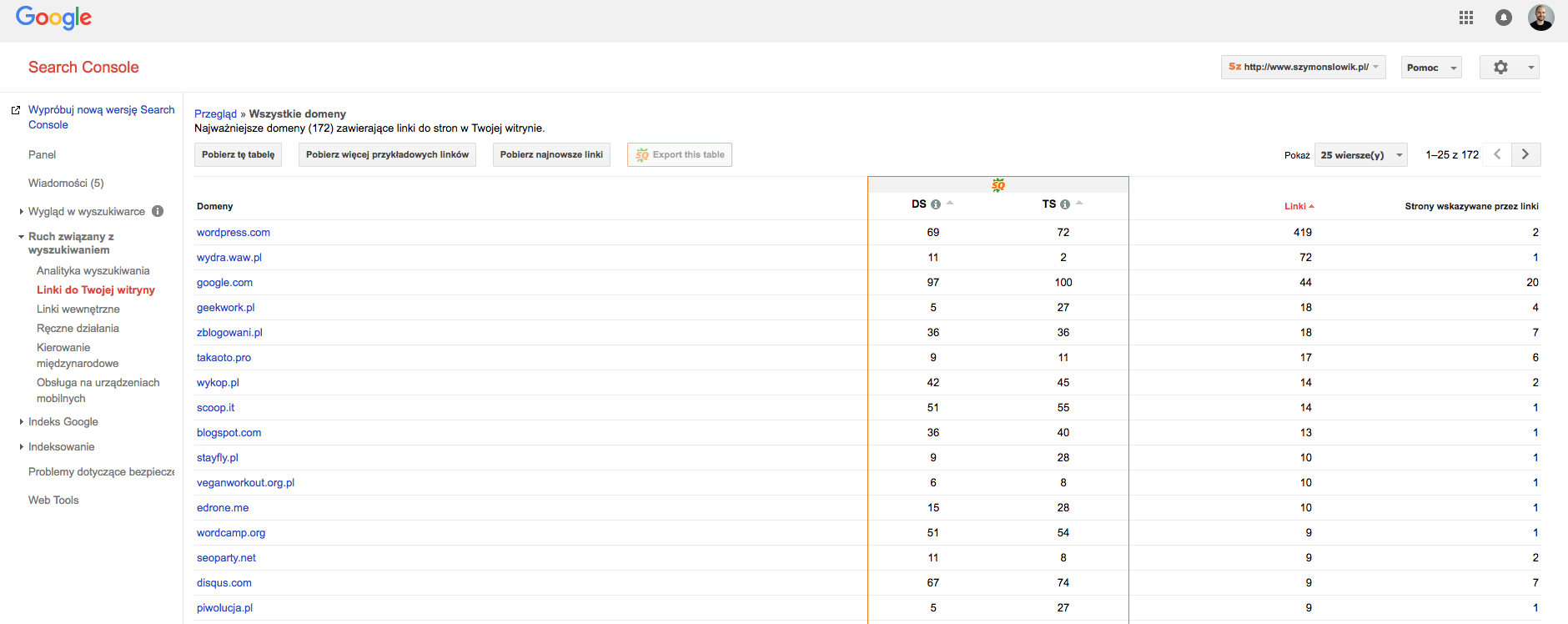This screenshot has width=1568, height=624.
Task: Collapse Ruch związany z wyszukiwaniem section
Action: point(21,237)
